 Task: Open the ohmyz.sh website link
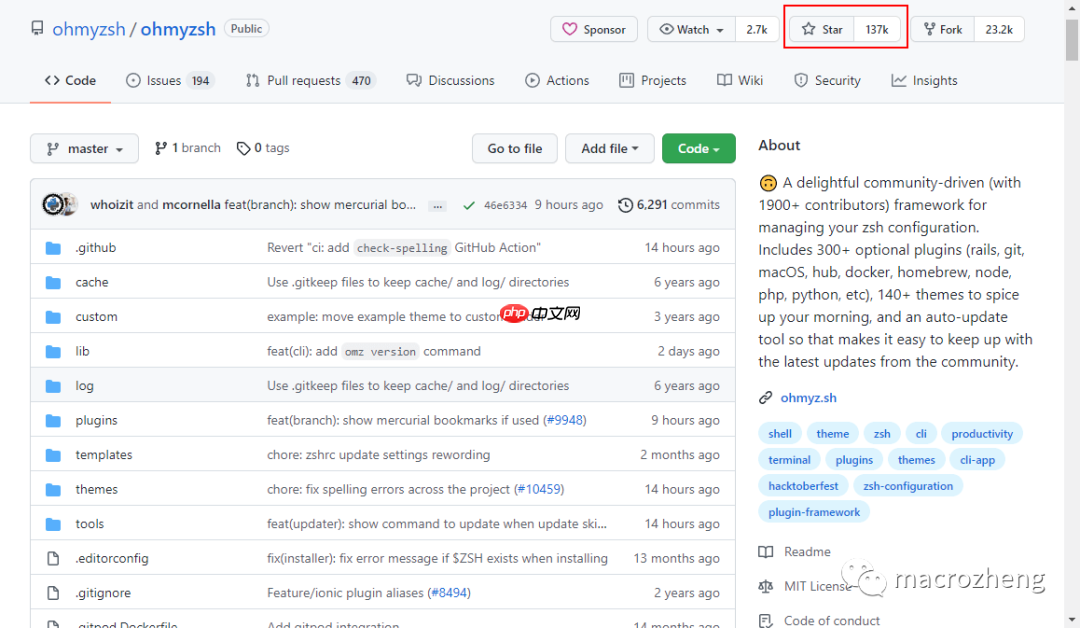tap(808, 398)
